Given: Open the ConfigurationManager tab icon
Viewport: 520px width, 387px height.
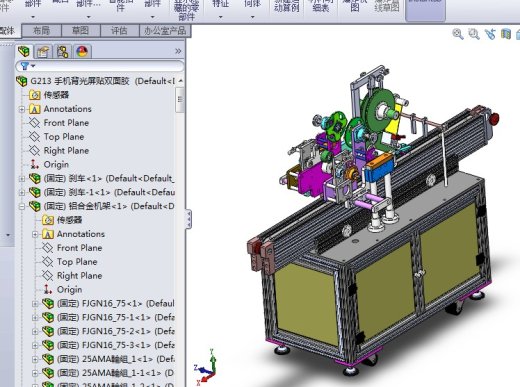Looking at the screenshot, I should (63, 52).
